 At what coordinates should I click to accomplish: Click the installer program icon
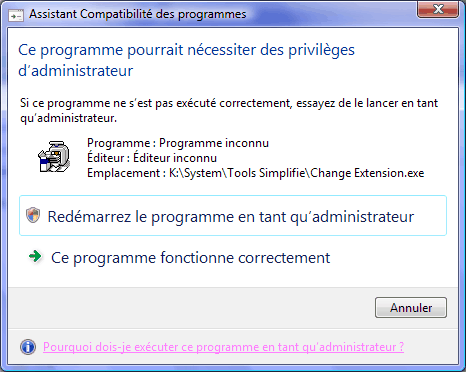click(55, 157)
